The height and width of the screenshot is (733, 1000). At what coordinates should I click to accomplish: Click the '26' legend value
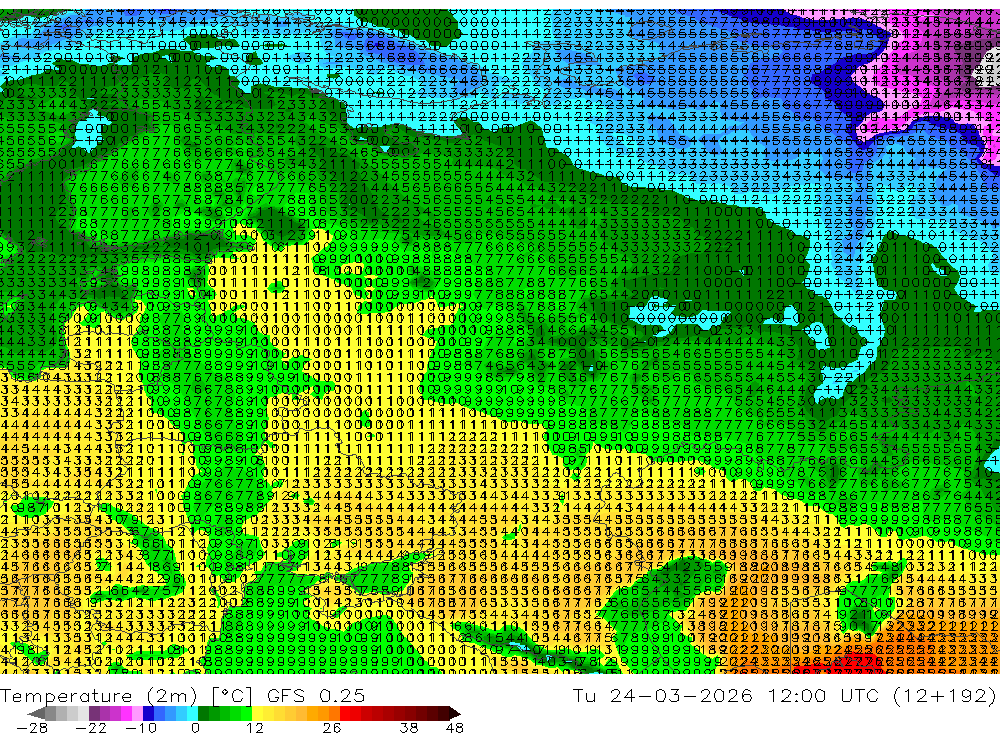coord(332,727)
